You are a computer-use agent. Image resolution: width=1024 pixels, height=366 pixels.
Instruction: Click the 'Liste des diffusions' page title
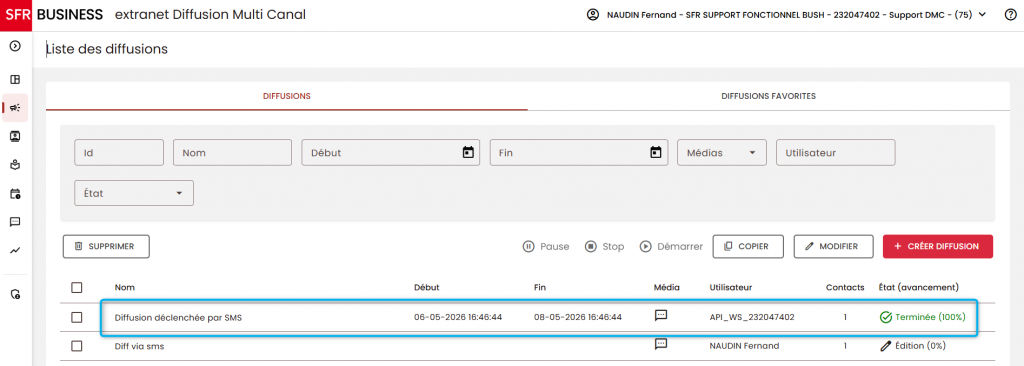pos(106,49)
